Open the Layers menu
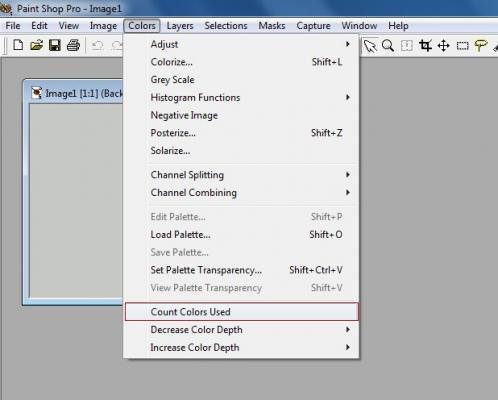Viewport: 498px width, 400px height. point(180,26)
